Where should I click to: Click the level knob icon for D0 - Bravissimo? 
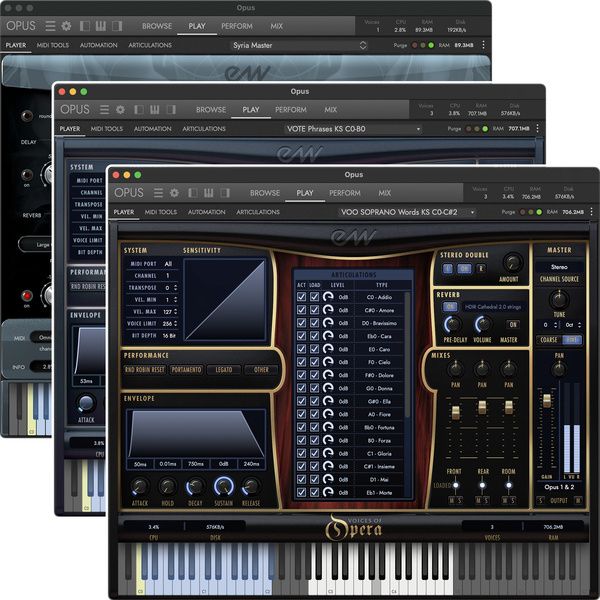(x=328, y=323)
